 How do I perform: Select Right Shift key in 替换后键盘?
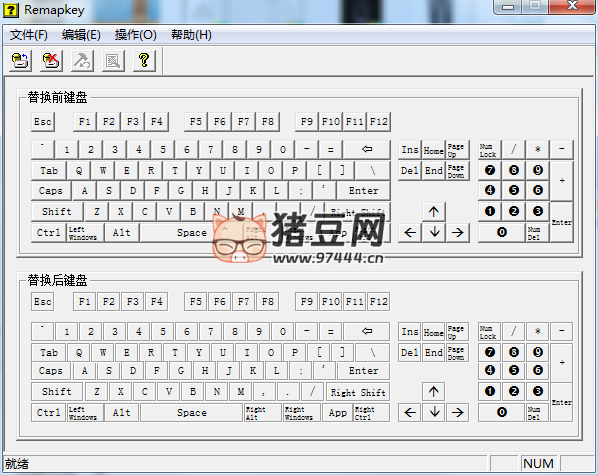(x=358, y=392)
